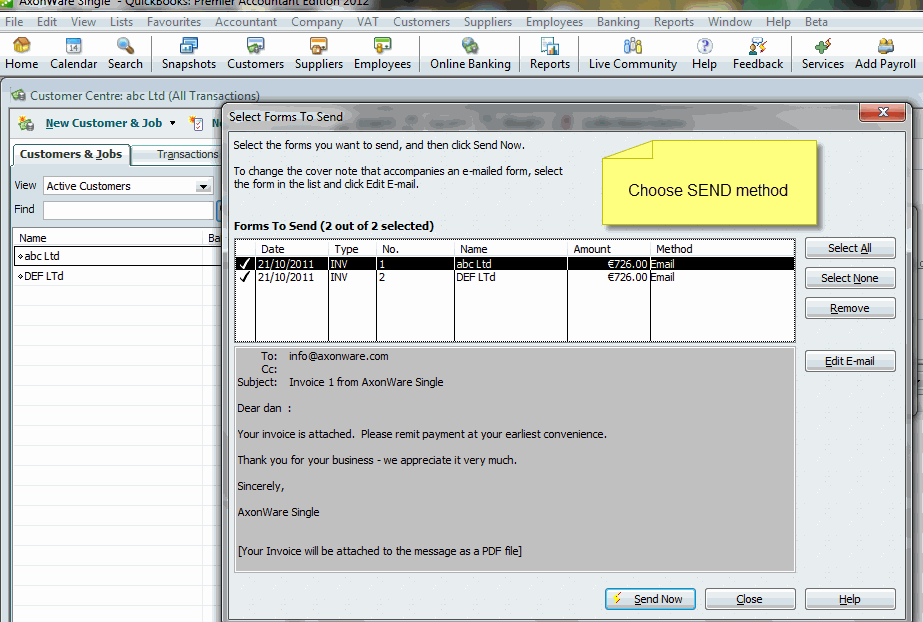Open the File menu
This screenshot has width=923, height=622.
14,22
